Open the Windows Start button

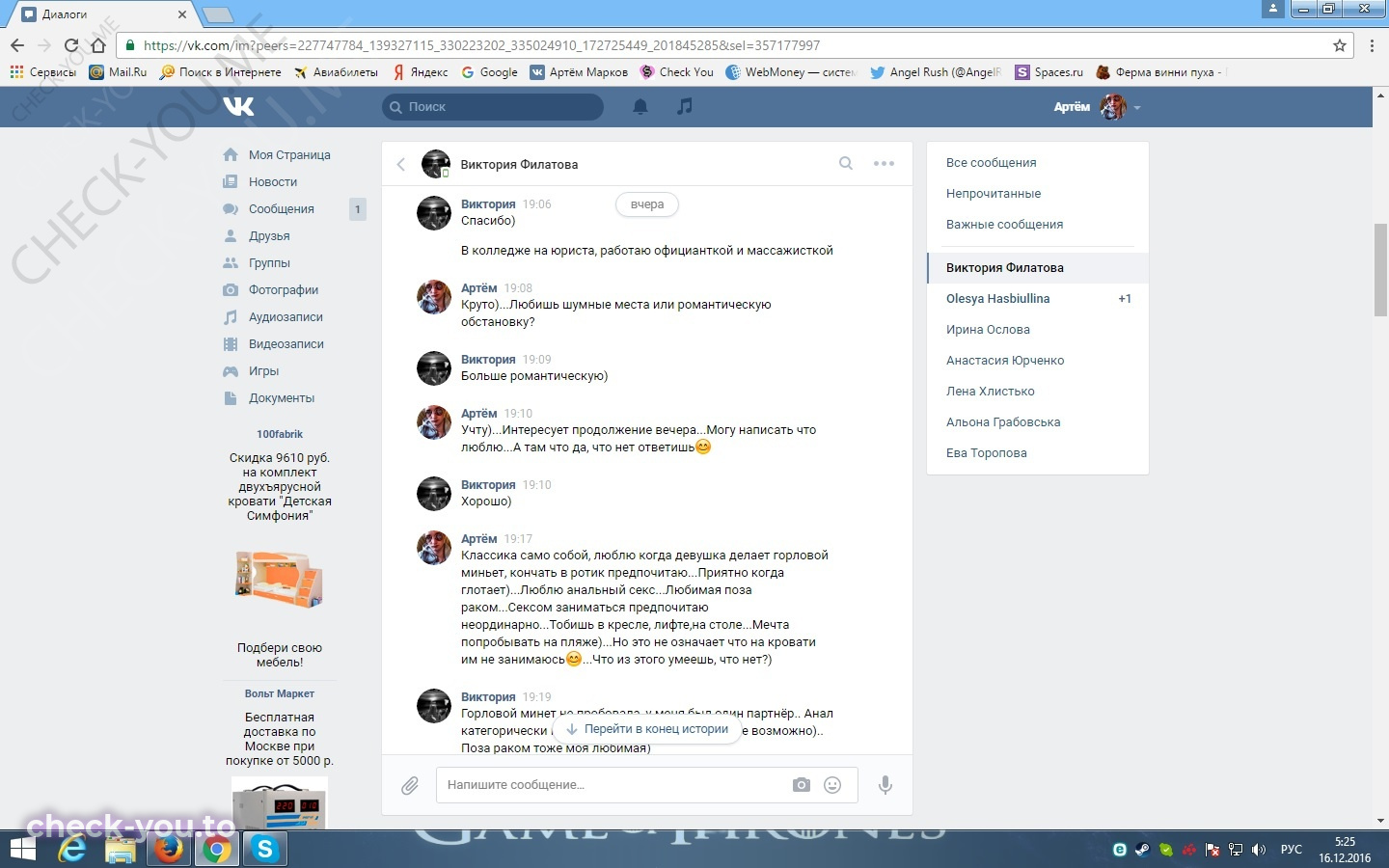pos(22,850)
